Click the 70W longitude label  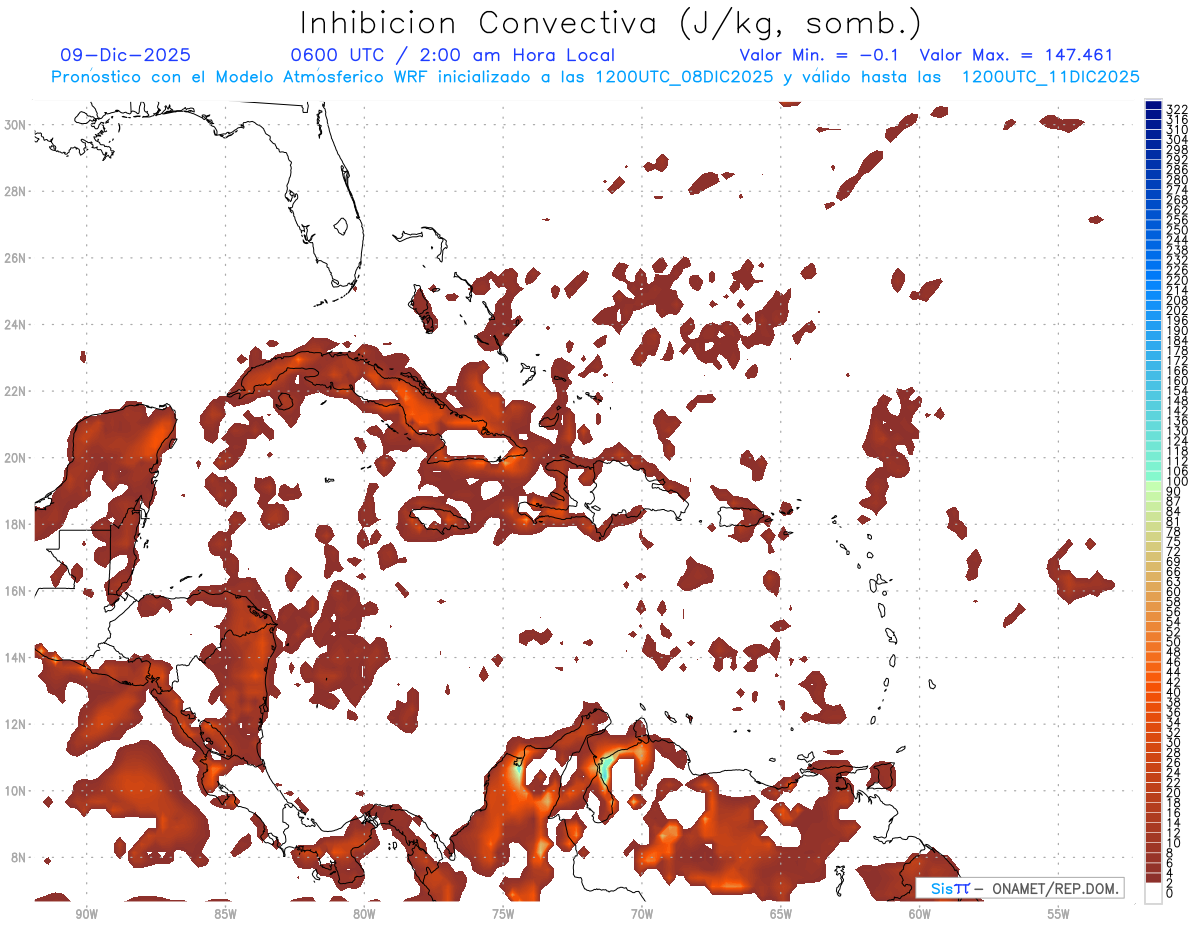pyautogui.click(x=642, y=914)
